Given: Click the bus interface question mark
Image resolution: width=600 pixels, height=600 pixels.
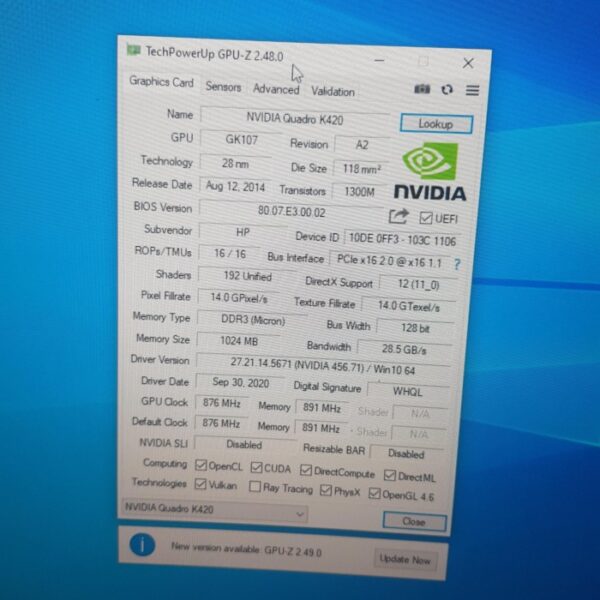Looking at the screenshot, I should (457, 264).
